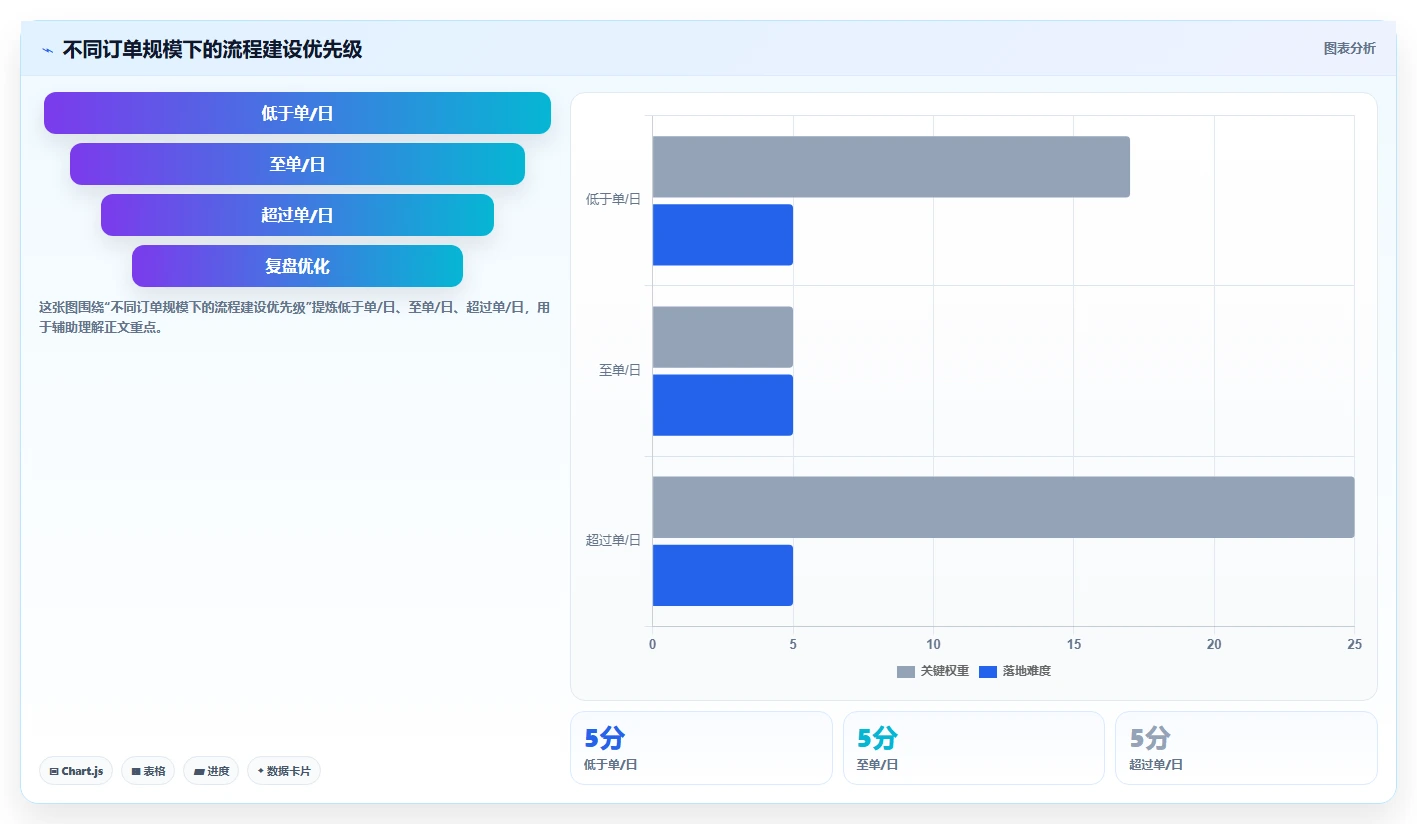Click the 超过单/日 y-axis label
The width and height of the screenshot is (1417, 824).
coord(613,540)
